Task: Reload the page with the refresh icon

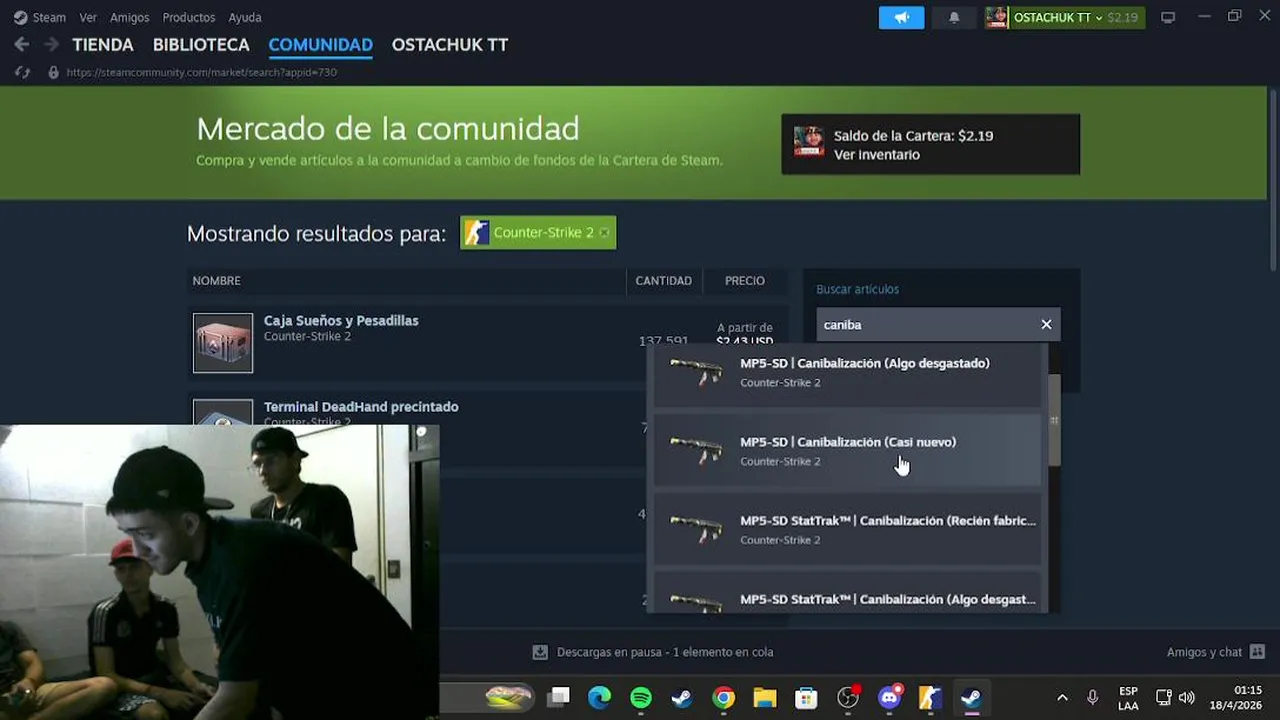Action: tap(23, 72)
